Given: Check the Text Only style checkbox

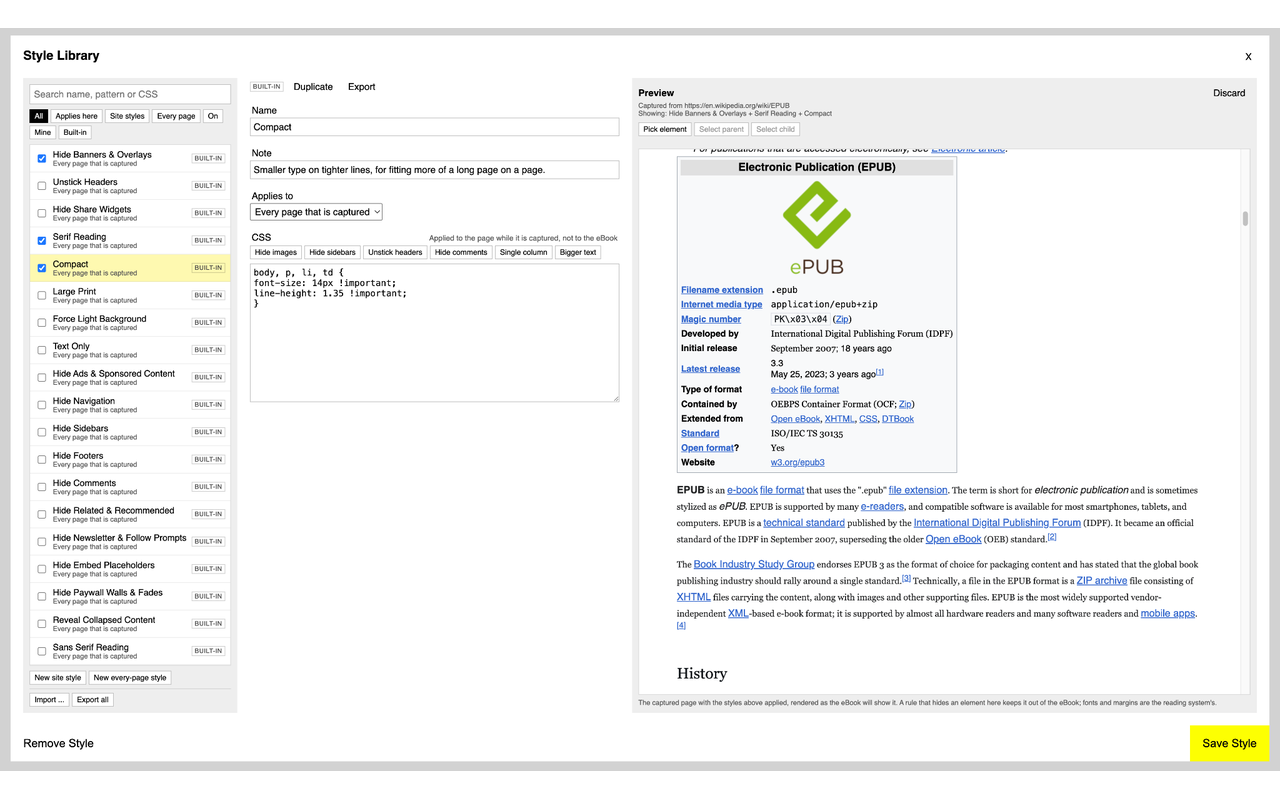Looking at the screenshot, I should coord(41,350).
